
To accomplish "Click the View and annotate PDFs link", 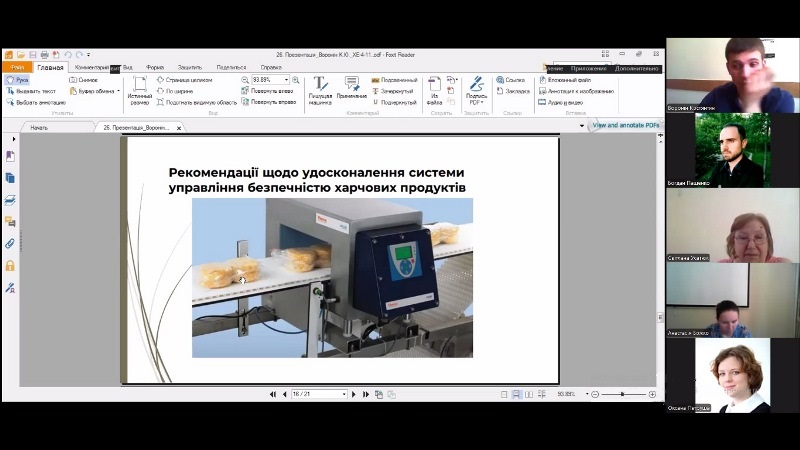I will 627,125.
